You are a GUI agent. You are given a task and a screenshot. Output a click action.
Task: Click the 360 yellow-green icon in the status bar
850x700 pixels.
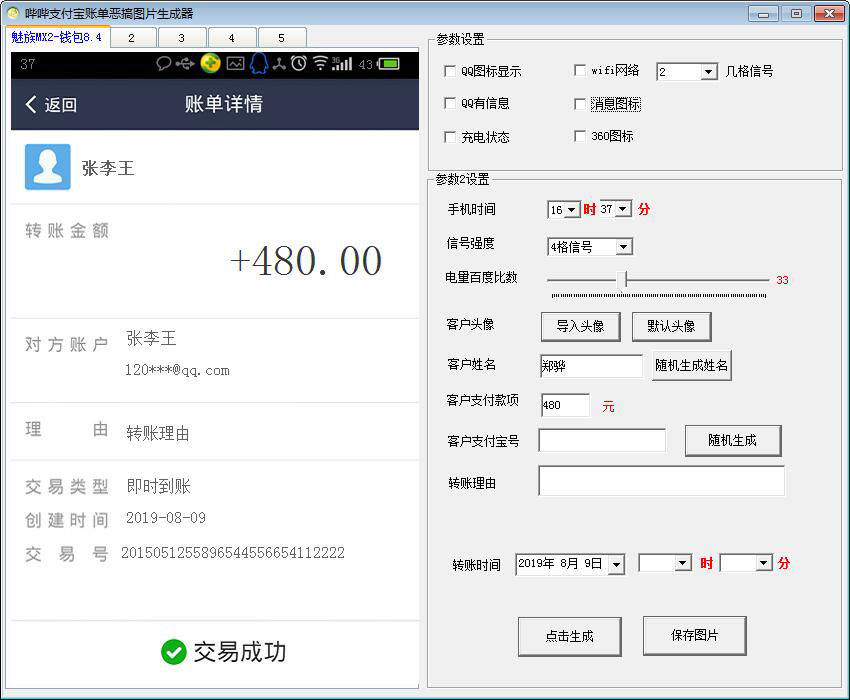point(210,63)
